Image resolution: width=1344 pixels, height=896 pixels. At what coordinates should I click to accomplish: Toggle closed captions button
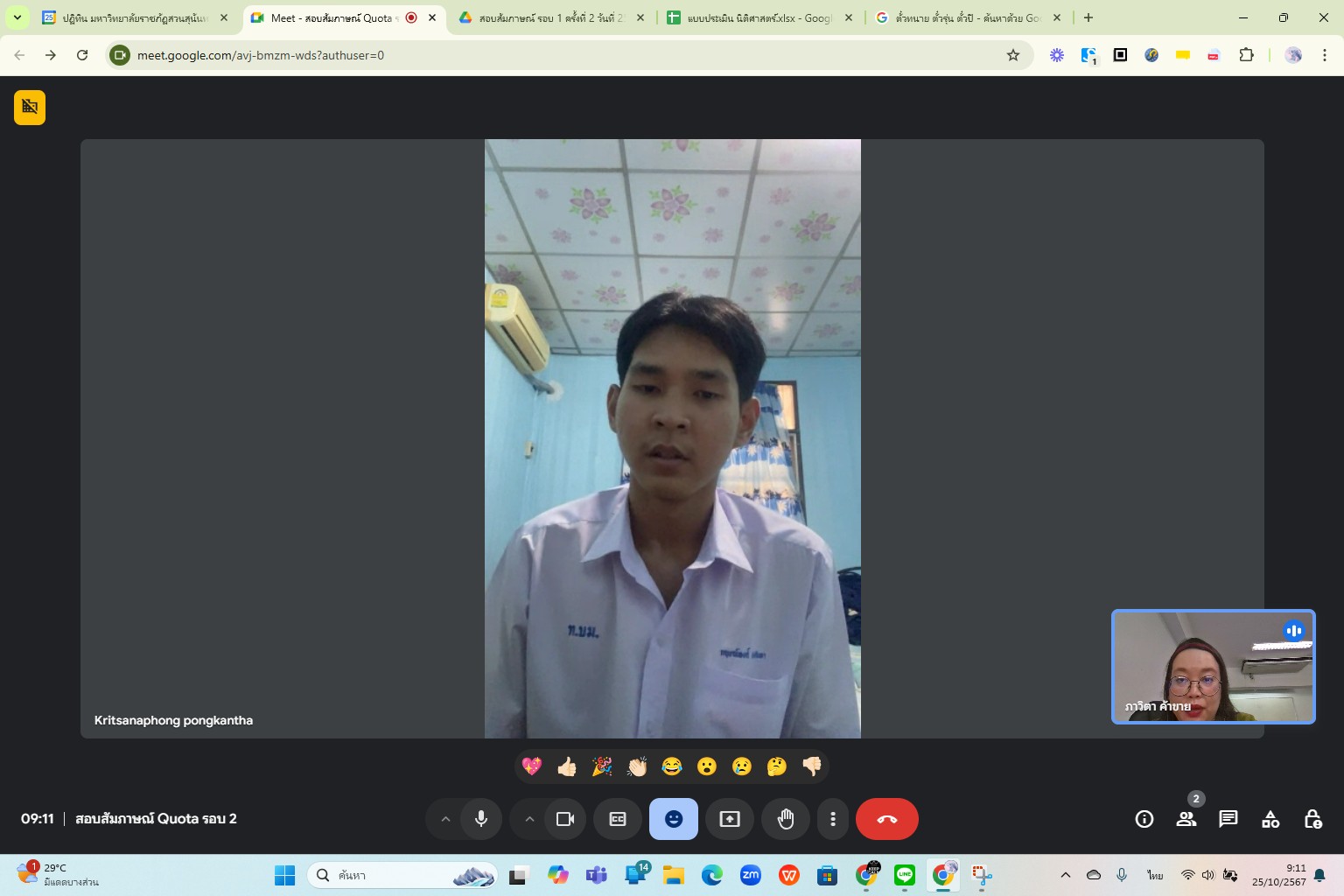tap(617, 819)
